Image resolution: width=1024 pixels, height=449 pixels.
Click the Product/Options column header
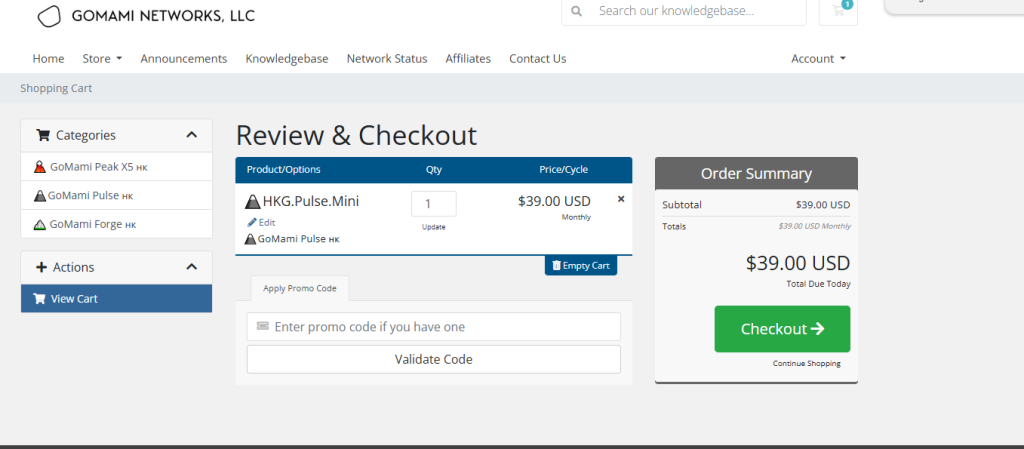[283, 170]
